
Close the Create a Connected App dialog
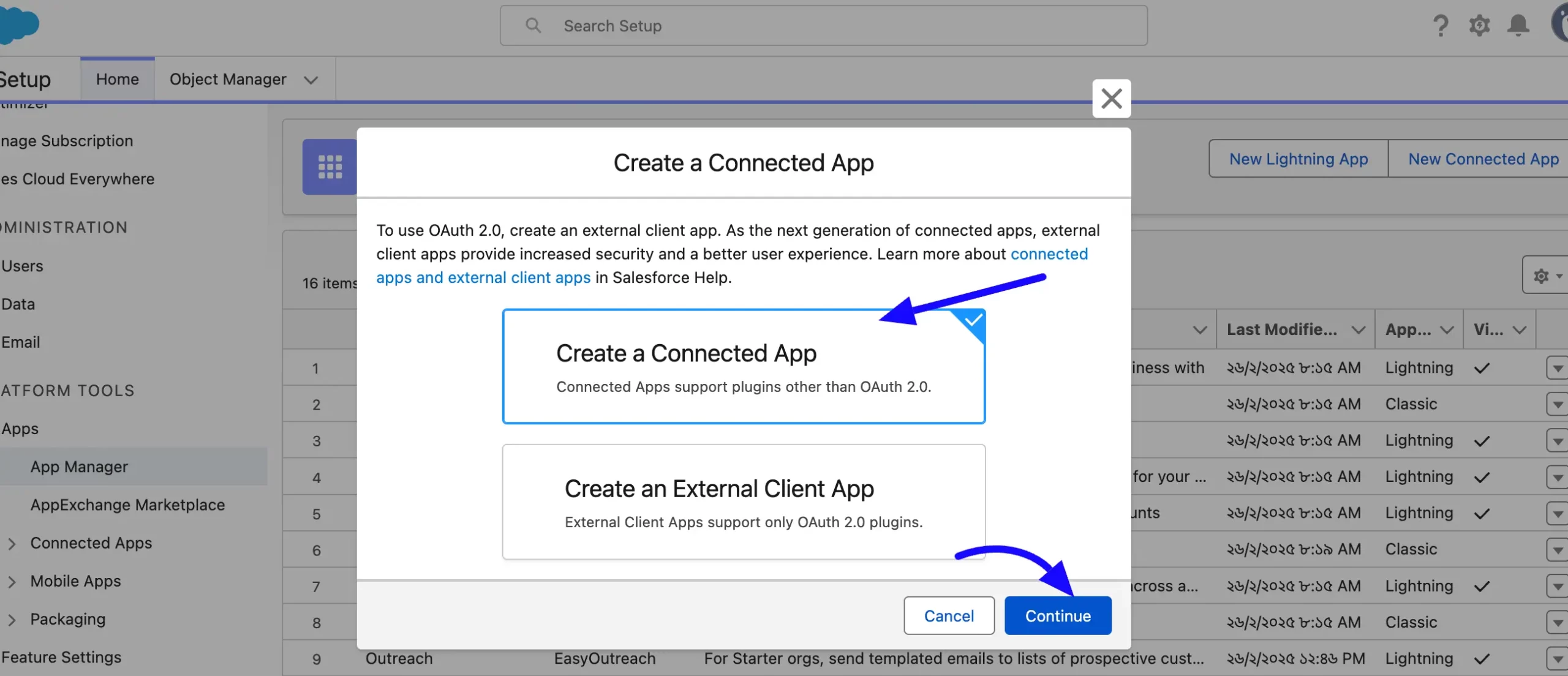coord(1111,99)
